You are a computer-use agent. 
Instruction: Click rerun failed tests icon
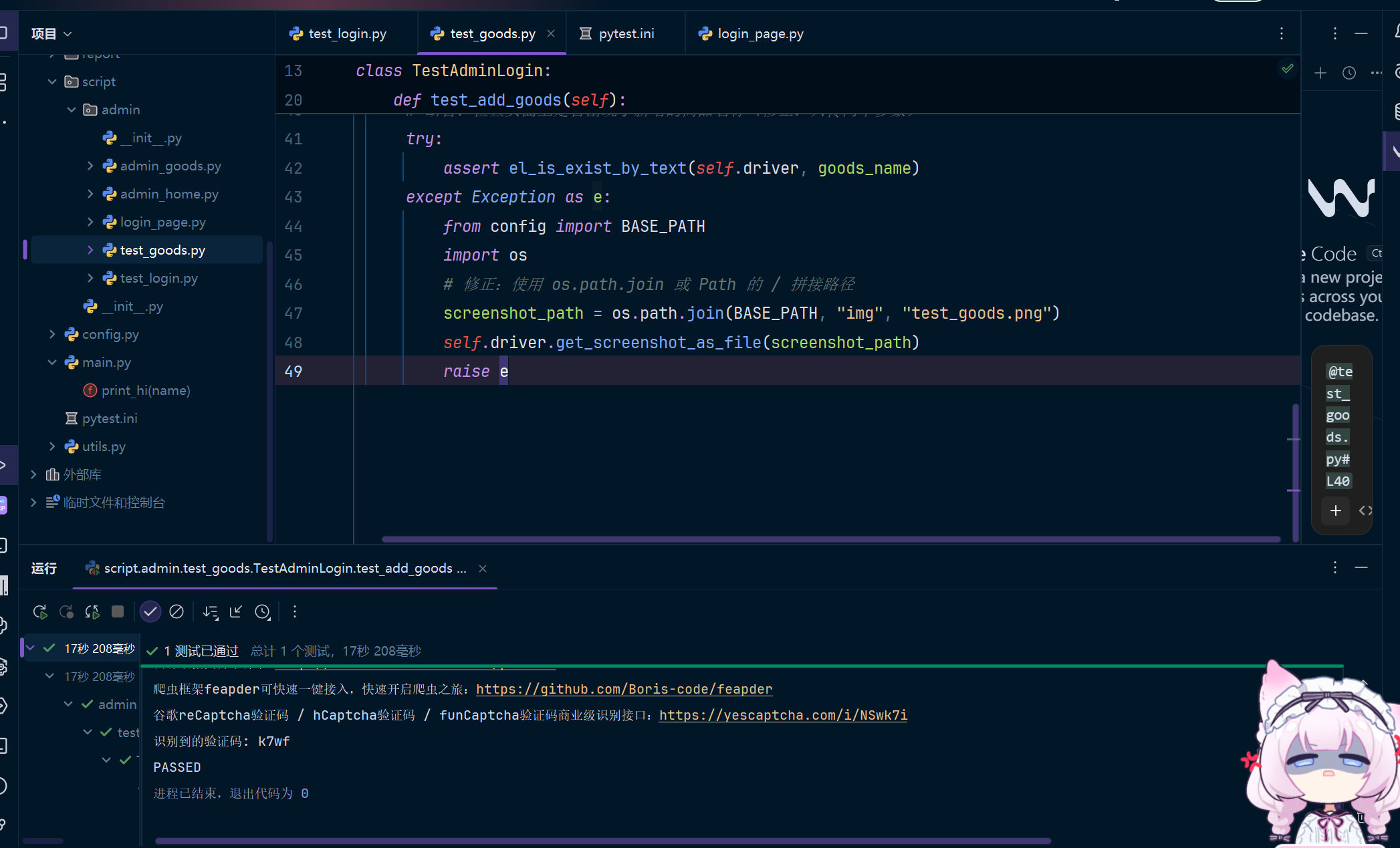(x=66, y=611)
